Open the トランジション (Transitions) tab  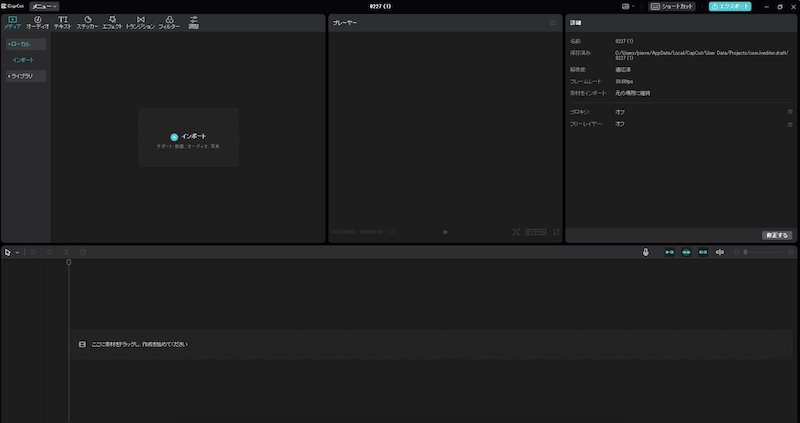[140, 22]
